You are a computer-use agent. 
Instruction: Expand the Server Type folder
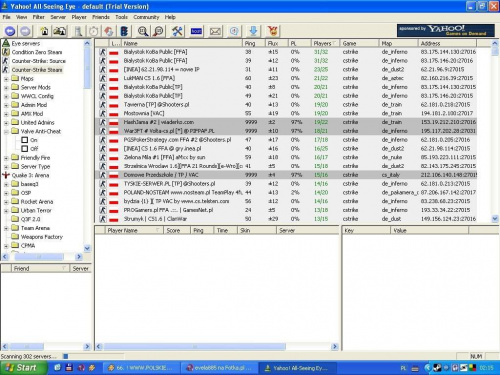(x=6, y=167)
